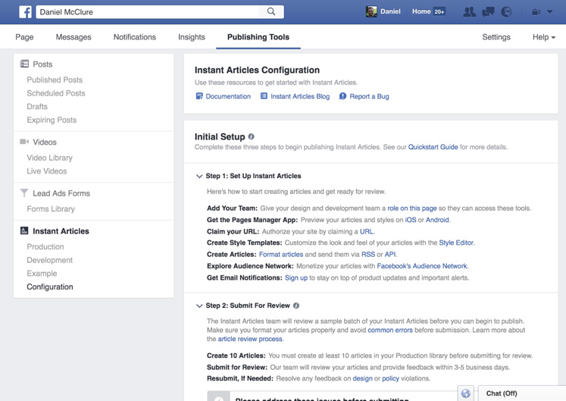Image resolution: width=566 pixels, height=401 pixels.
Task: Open Example under Instant Articles
Action: pyautogui.click(x=42, y=273)
